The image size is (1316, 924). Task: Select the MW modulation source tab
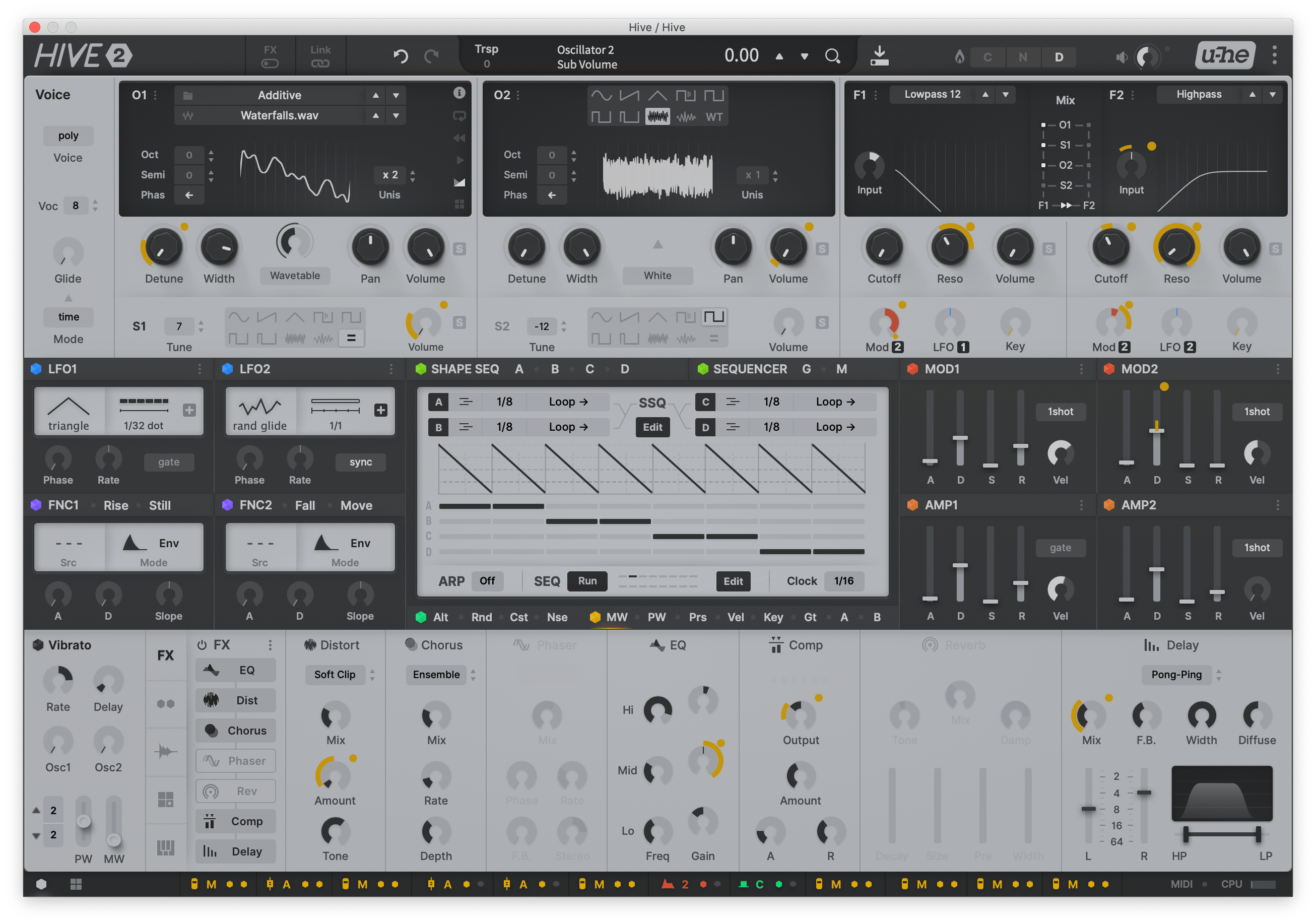pyautogui.click(x=617, y=617)
